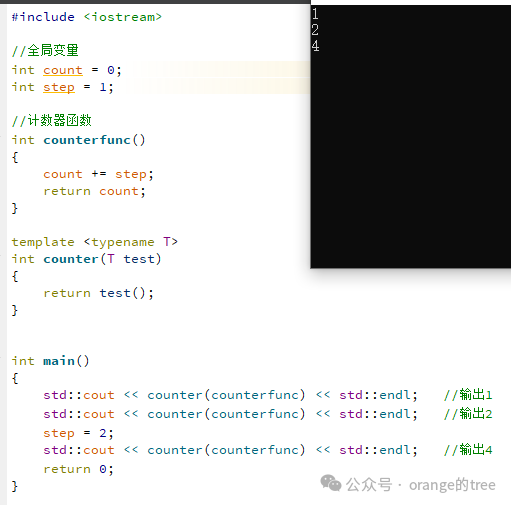Click output '4' in the console window
This screenshot has height=505, width=511.
[x=316, y=46]
